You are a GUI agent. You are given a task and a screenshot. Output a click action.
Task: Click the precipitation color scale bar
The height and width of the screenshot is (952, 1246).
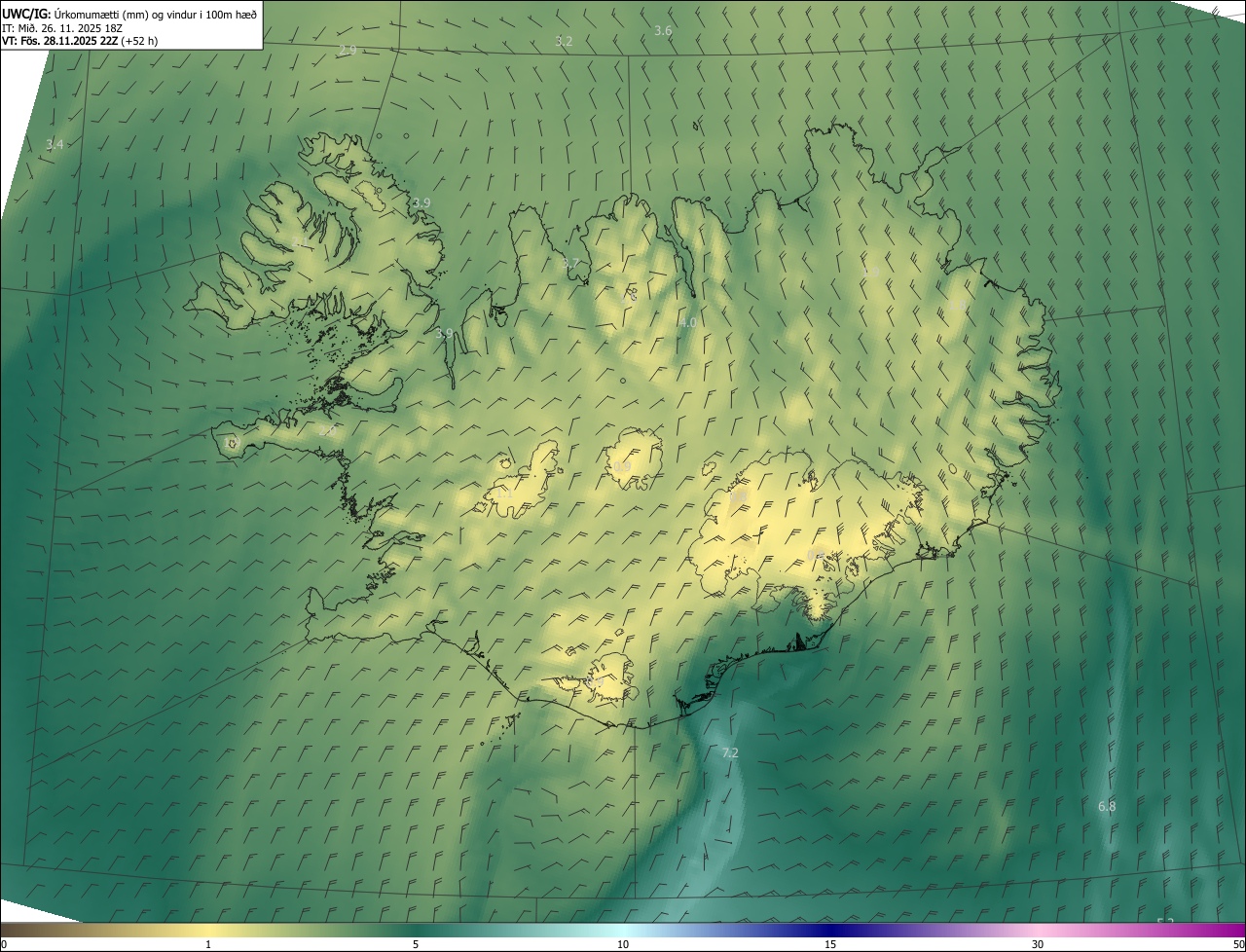tap(623, 930)
